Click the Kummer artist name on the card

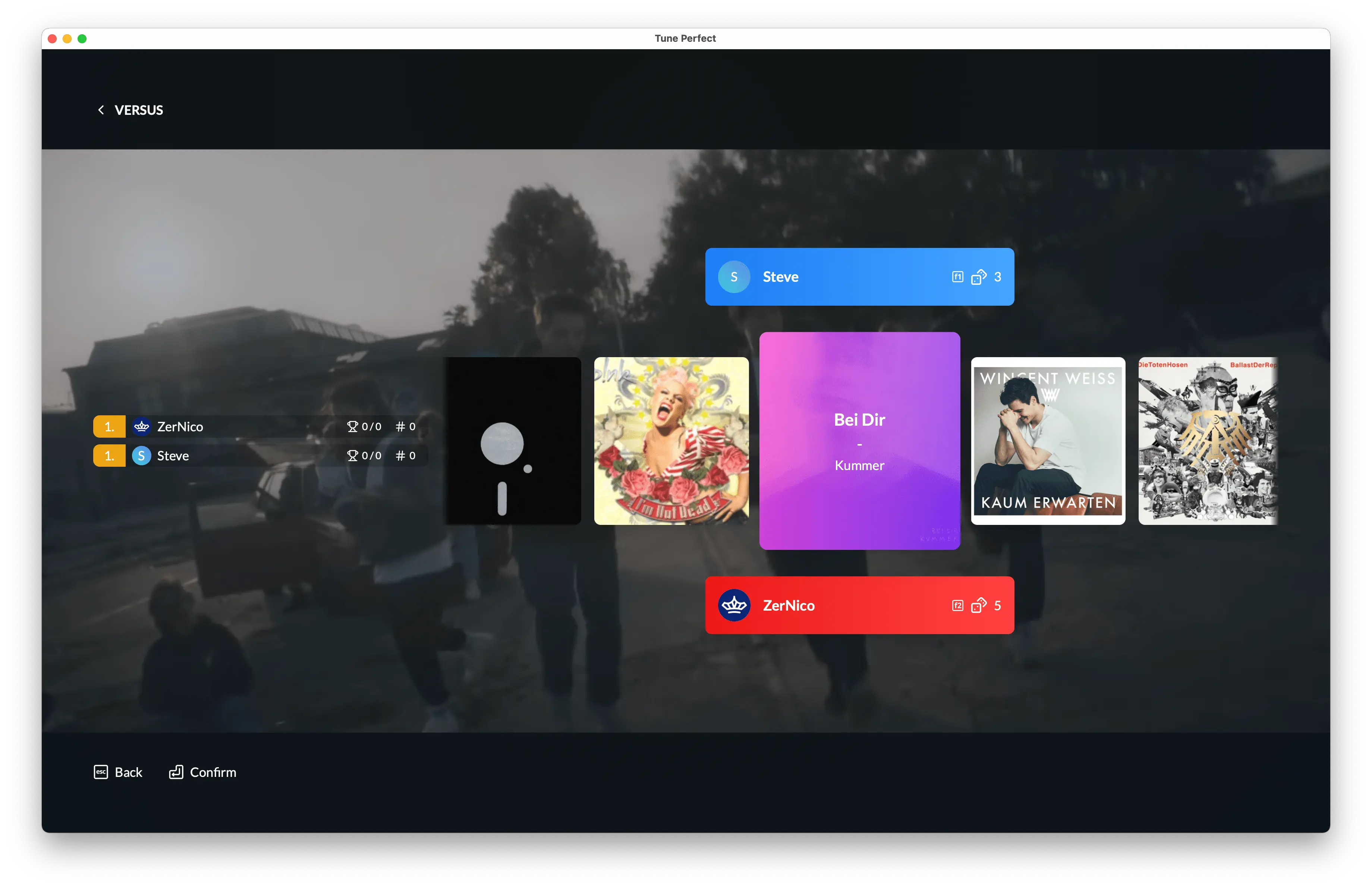pos(859,465)
